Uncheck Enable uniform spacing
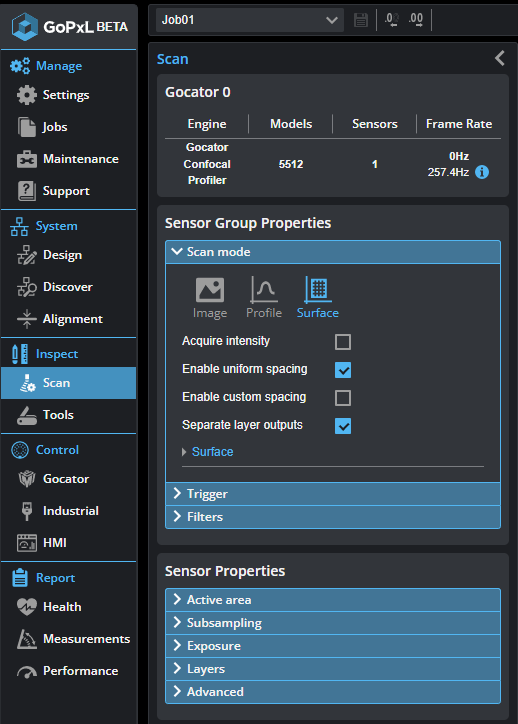Image resolution: width=518 pixels, height=724 pixels. click(343, 369)
